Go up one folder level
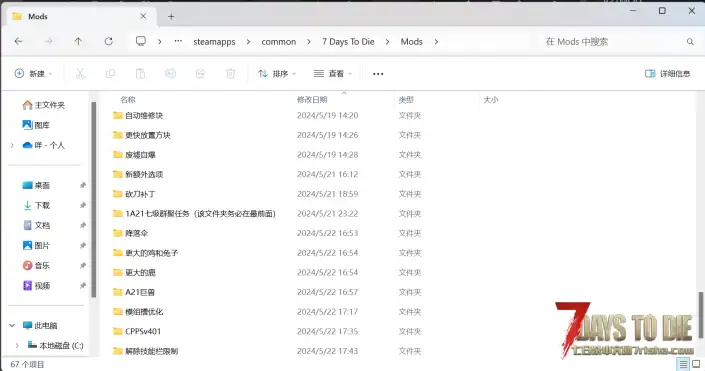Viewport: 705px width, 371px height. pyautogui.click(x=78, y=41)
